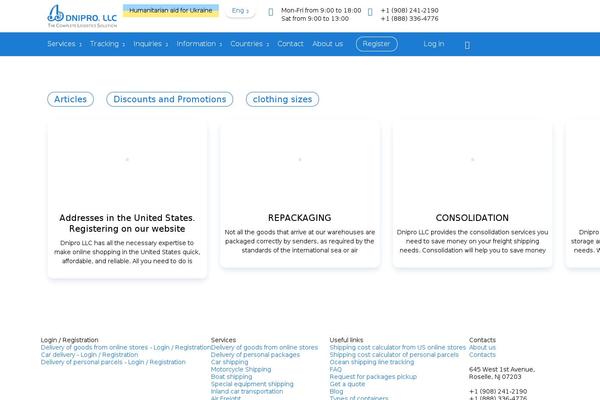Open Inland car transportation link
Screen dimensions: 600x400
click(x=247, y=391)
